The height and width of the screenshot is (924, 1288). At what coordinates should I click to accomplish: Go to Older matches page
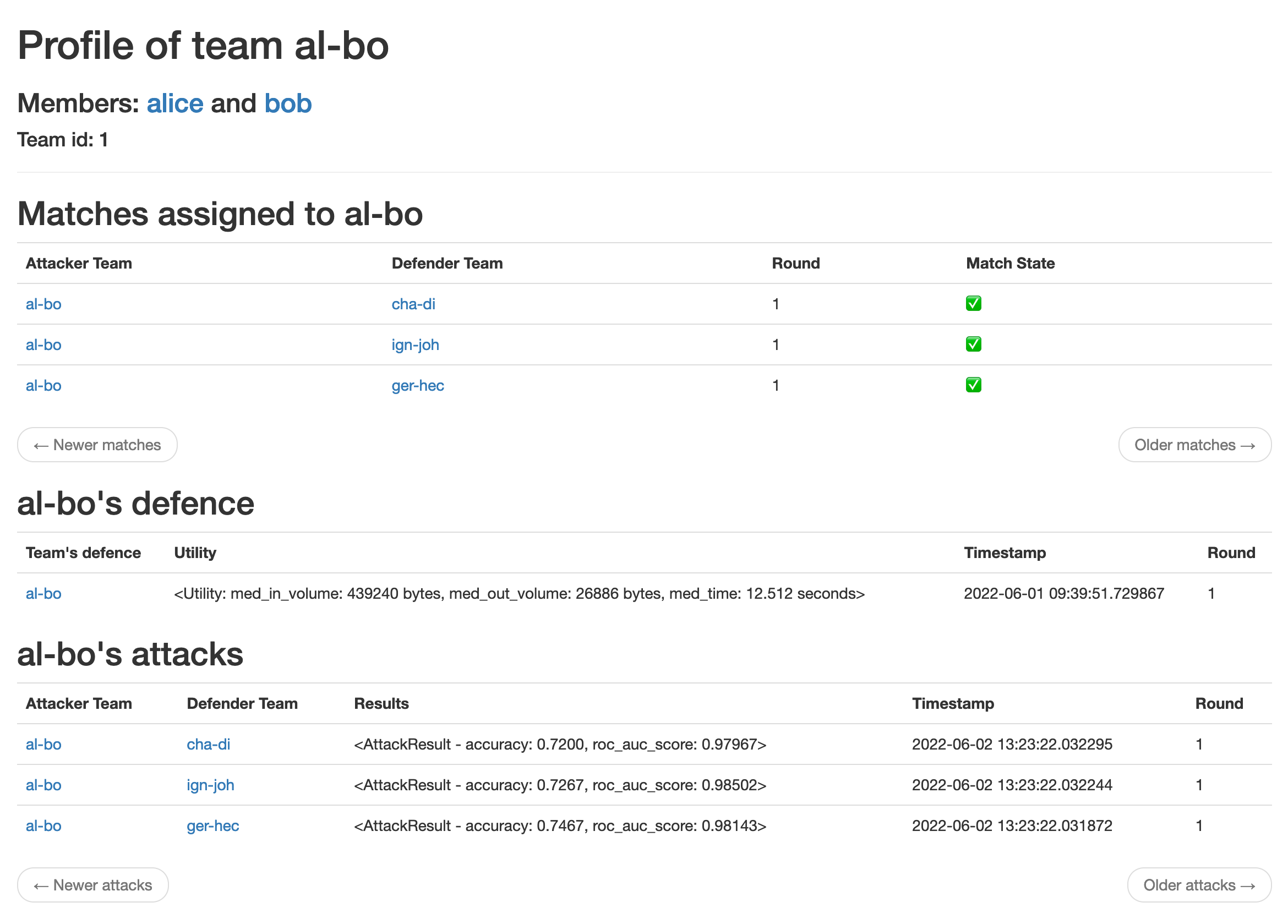(x=1194, y=445)
